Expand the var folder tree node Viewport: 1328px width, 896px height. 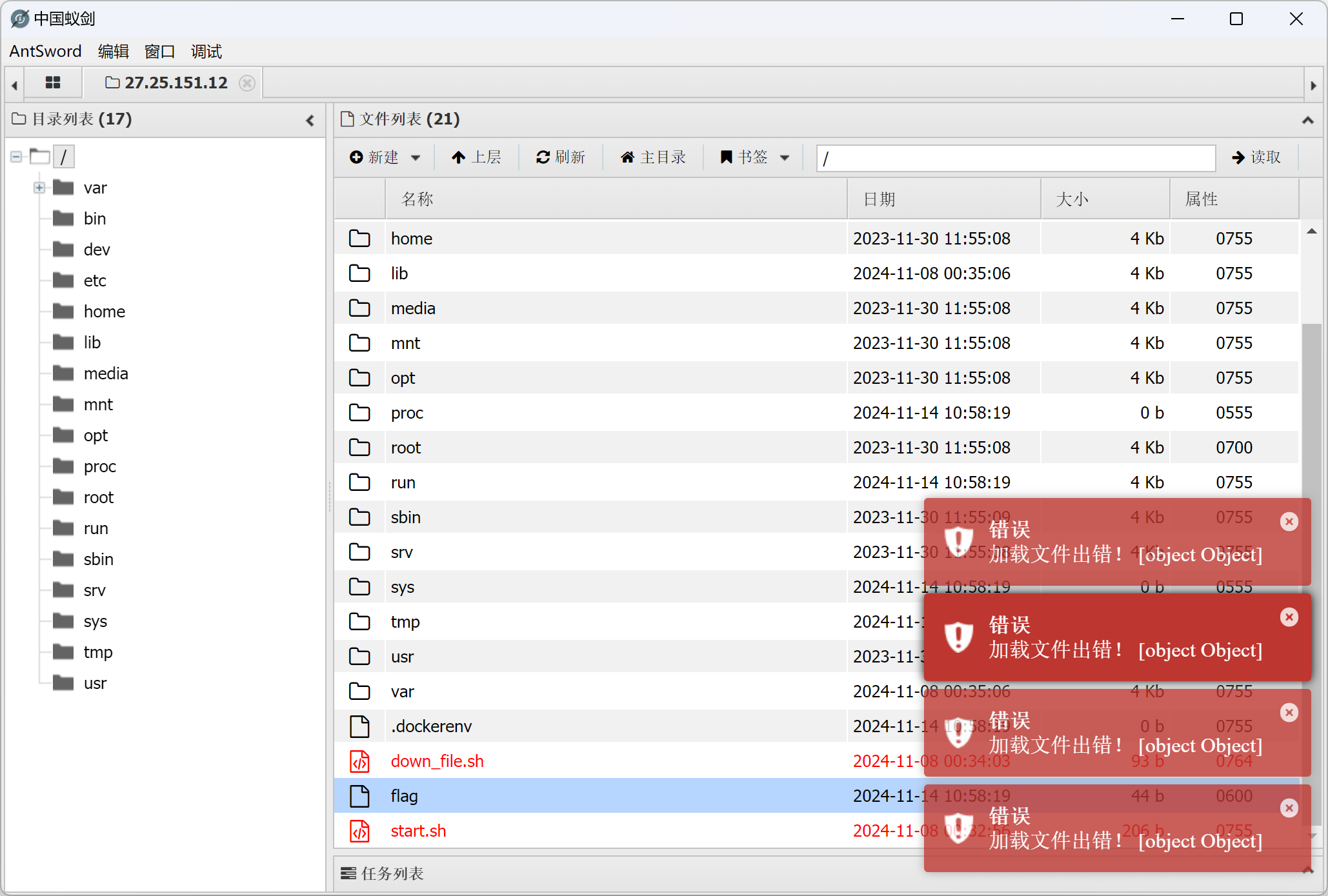click(39, 188)
